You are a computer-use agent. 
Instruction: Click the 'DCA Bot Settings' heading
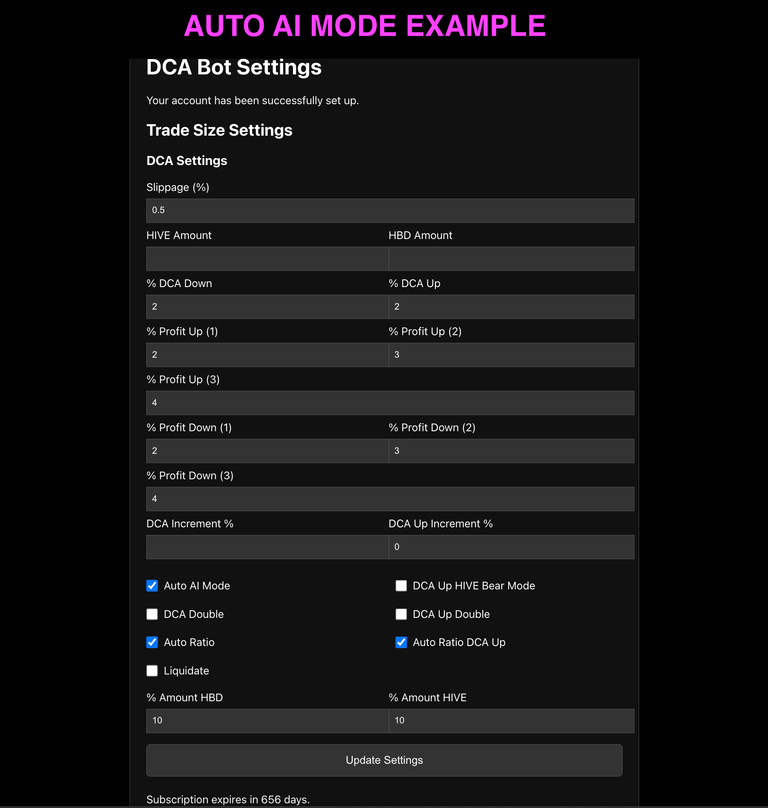234,68
